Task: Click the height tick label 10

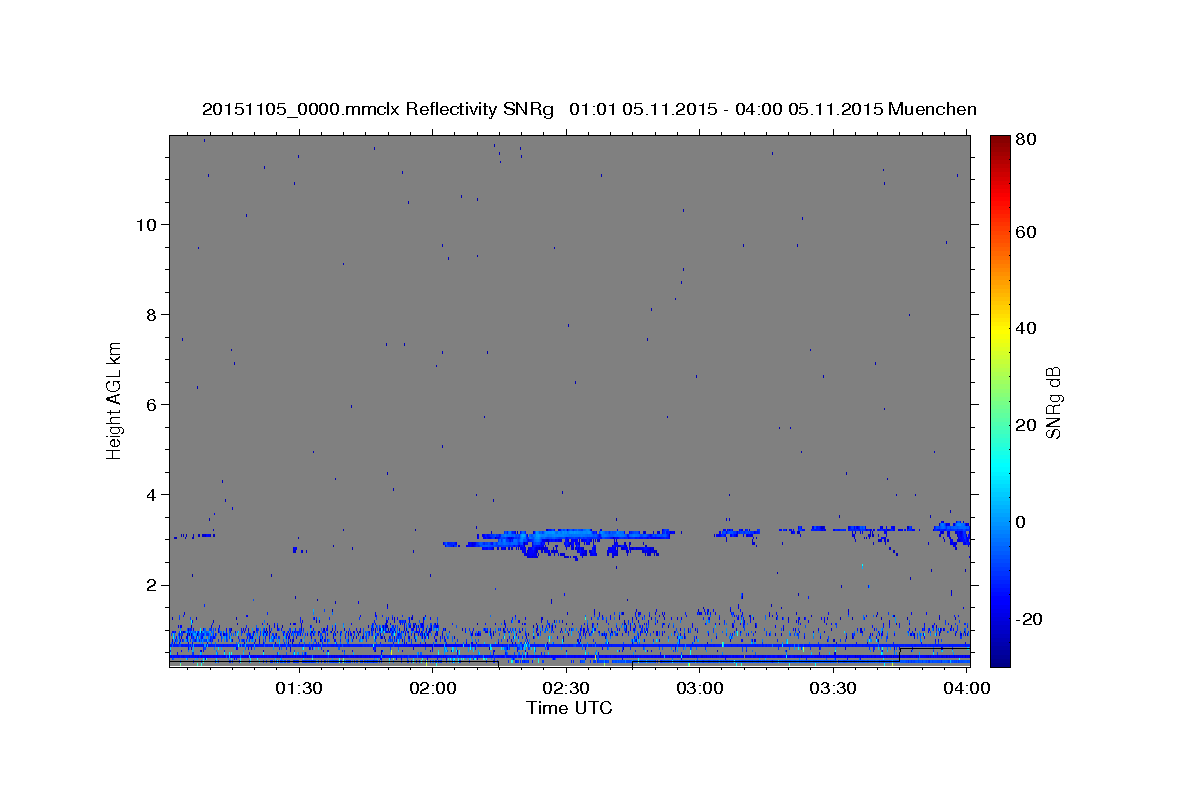Action: coord(146,225)
